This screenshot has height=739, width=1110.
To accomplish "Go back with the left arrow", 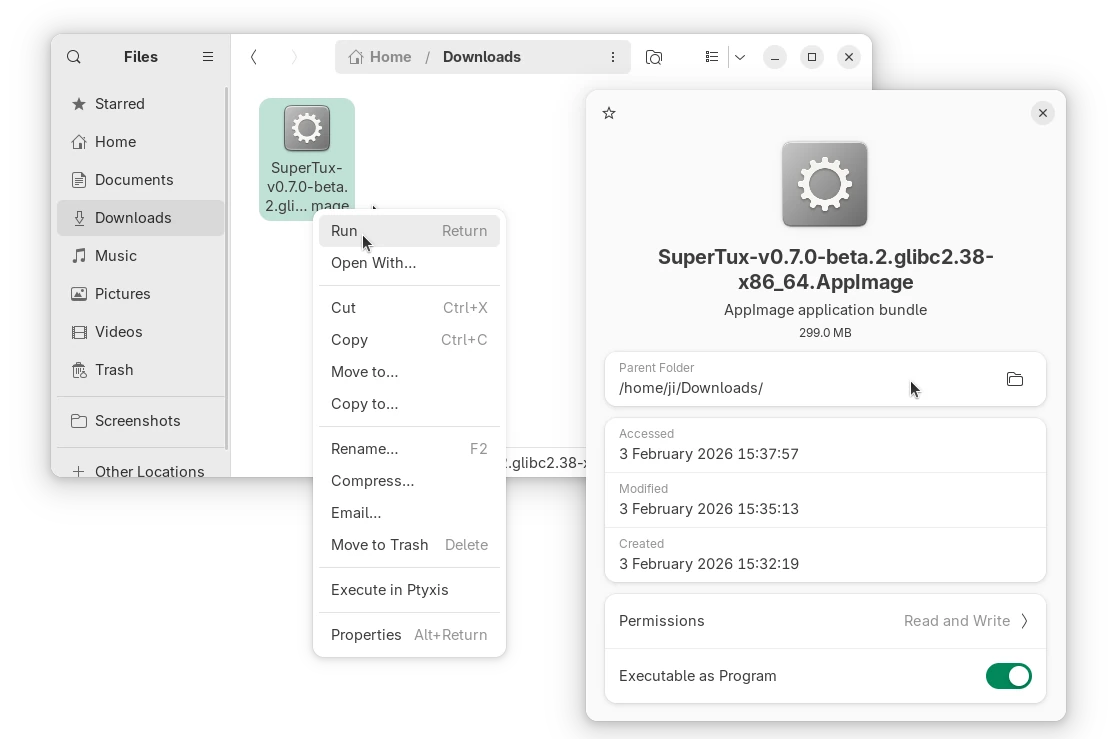I will 254,57.
